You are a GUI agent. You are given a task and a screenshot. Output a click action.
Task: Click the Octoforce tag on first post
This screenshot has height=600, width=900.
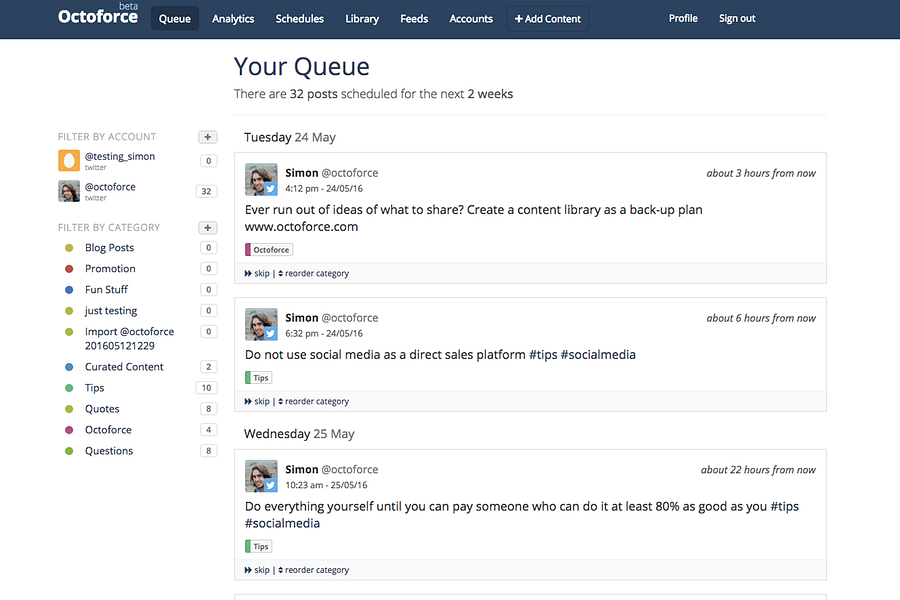point(269,250)
